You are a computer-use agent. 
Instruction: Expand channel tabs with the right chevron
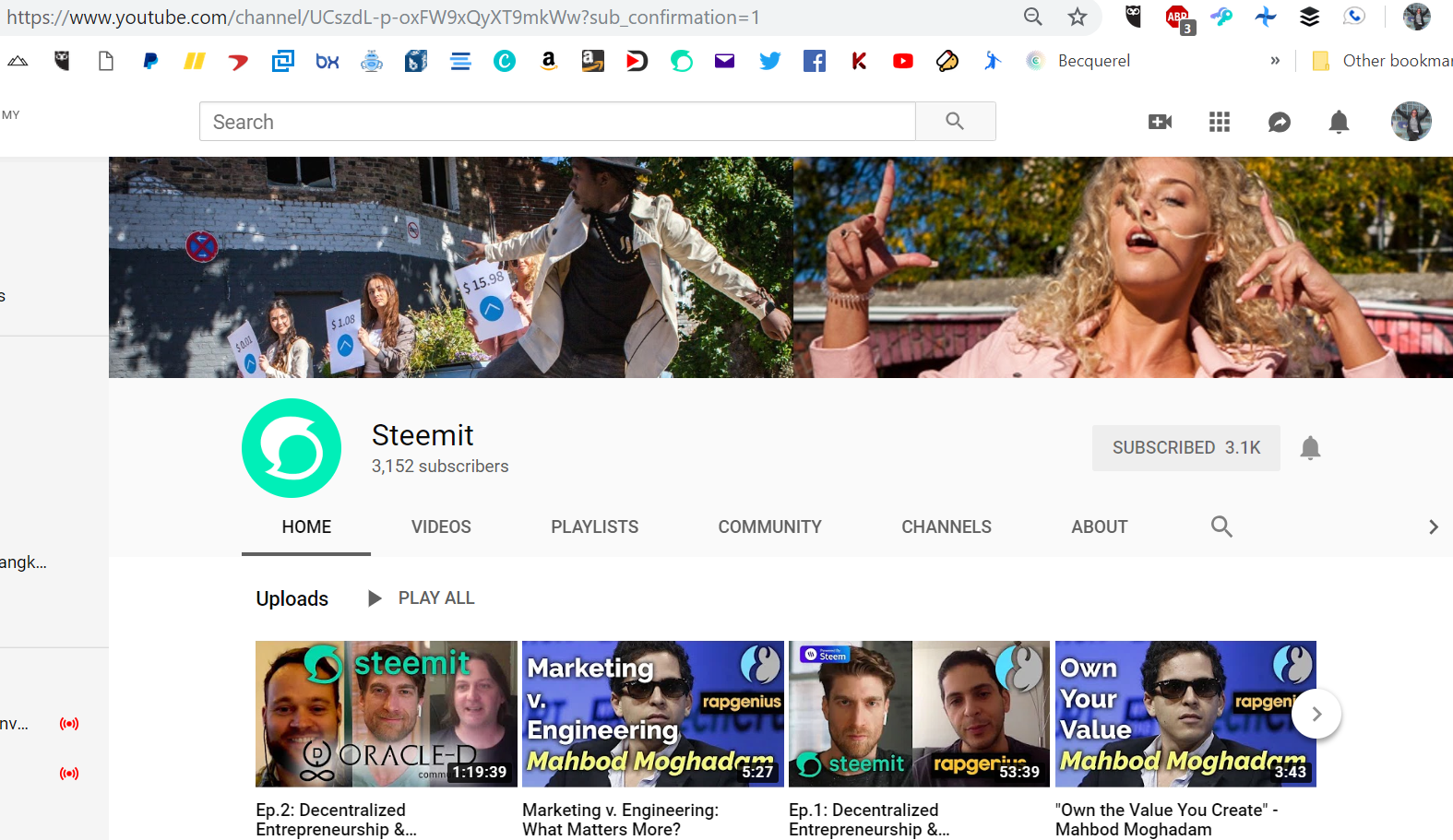(x=1433, y=526)
